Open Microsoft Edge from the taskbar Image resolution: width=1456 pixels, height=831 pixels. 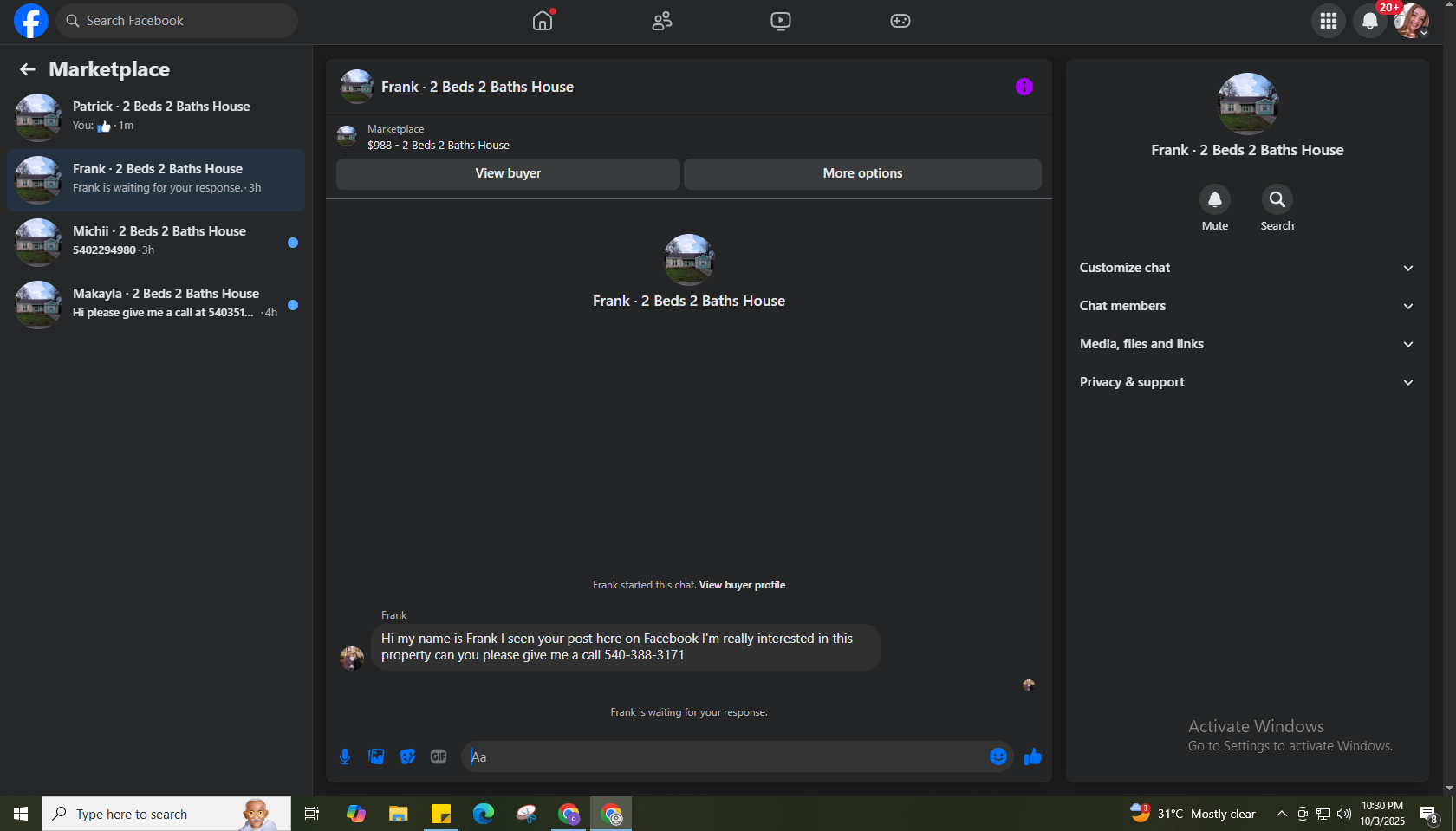click(x=484, y=814)
